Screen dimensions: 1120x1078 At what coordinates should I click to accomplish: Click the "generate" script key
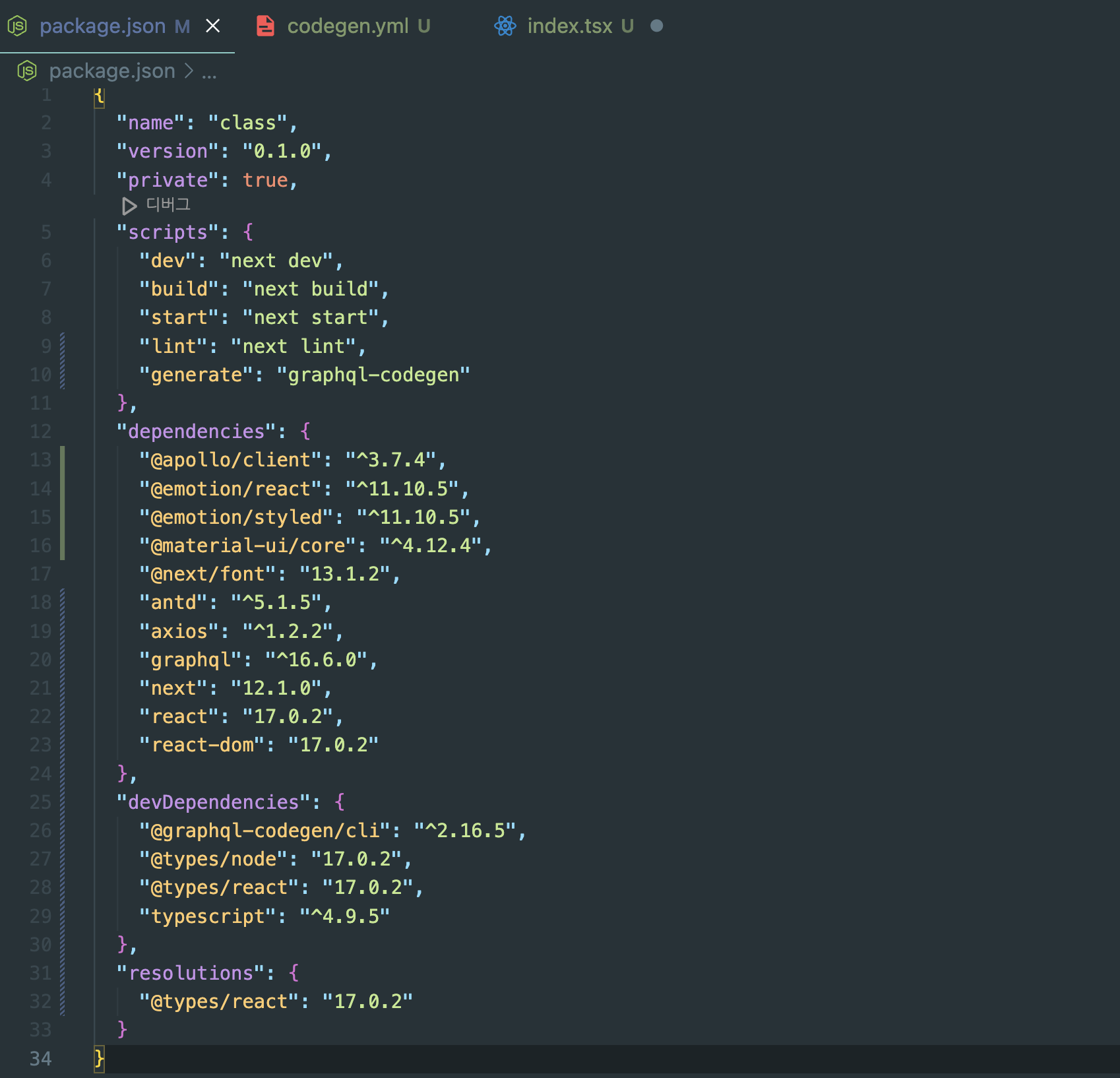[197, 375]
